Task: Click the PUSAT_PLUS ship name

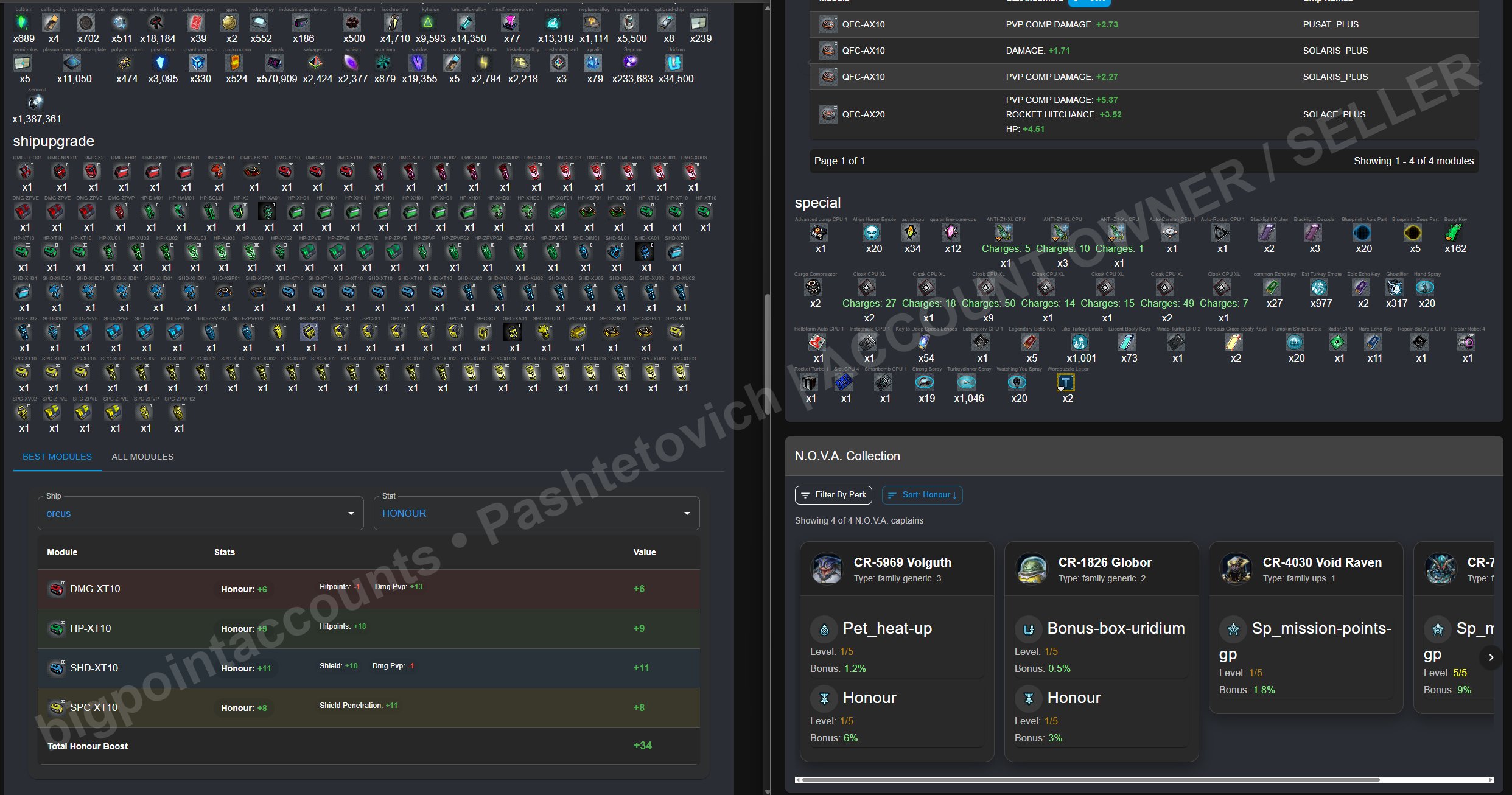Action: (x=1331, y=24)
